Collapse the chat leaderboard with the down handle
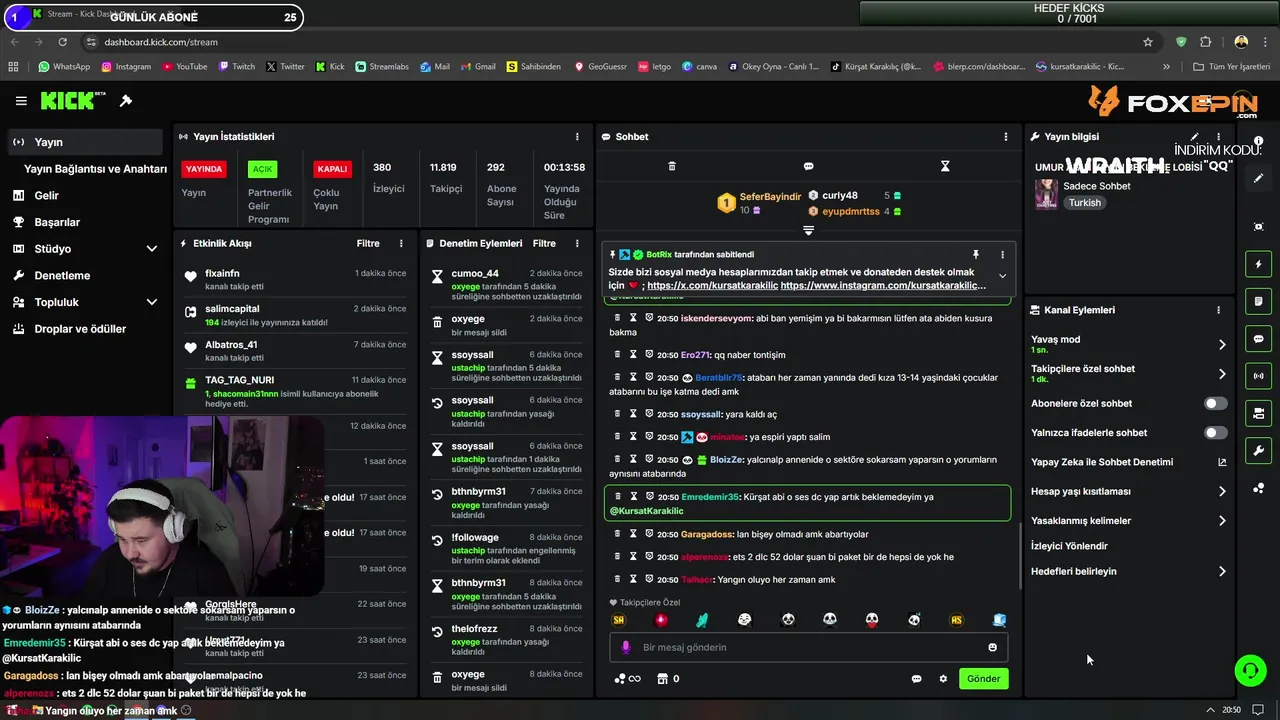Screen dimensions: 1280x720 (x=808, y=231)
